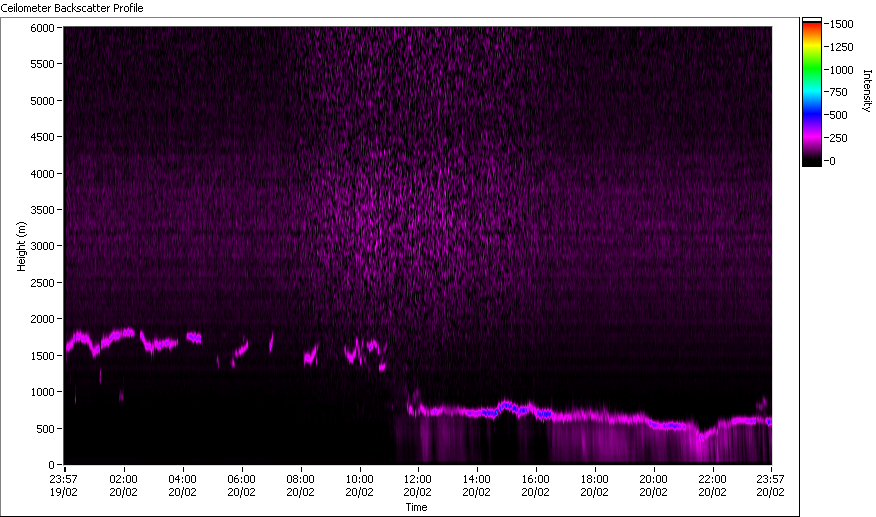The image size is (876, 517).
Task: Click the 5500 height tick label
Action: (x=42, y=64)
